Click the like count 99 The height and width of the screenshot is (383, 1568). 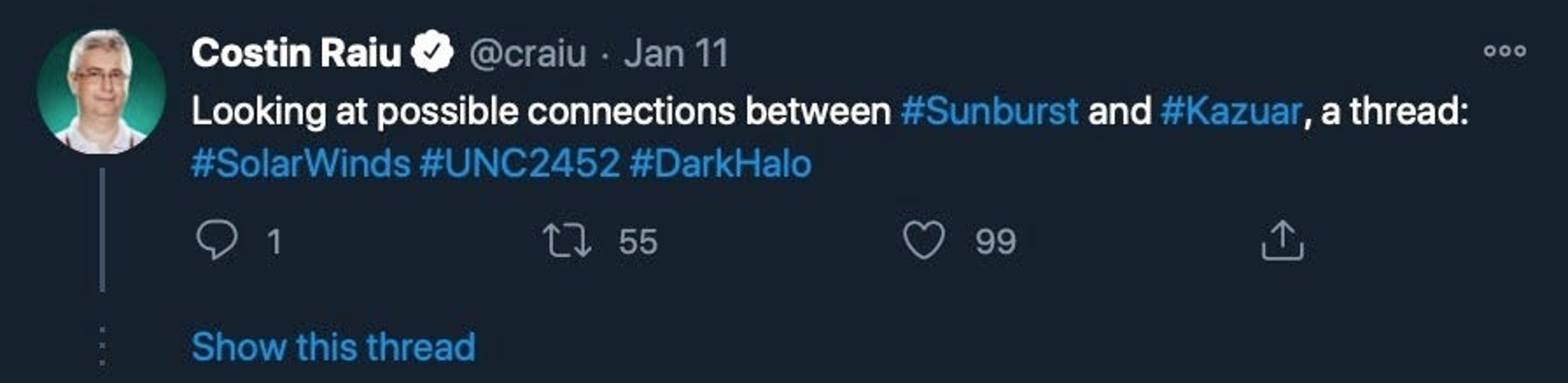click(x=996, y=241)
